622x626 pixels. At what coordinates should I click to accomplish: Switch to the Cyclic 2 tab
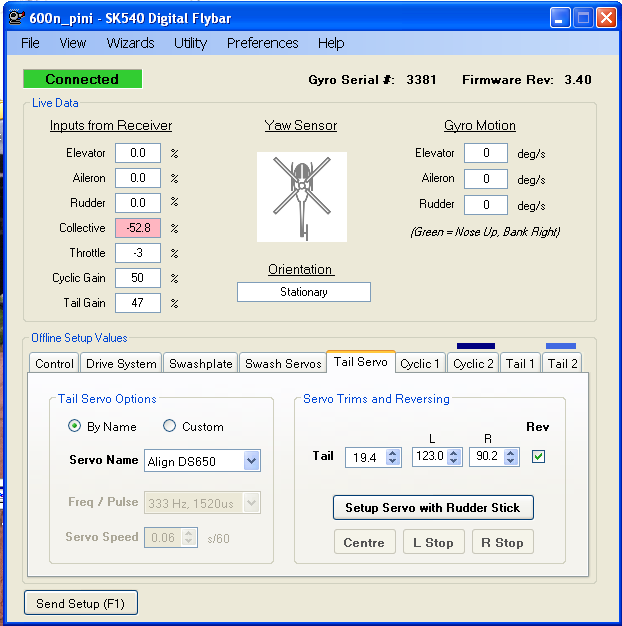[473, 363]
